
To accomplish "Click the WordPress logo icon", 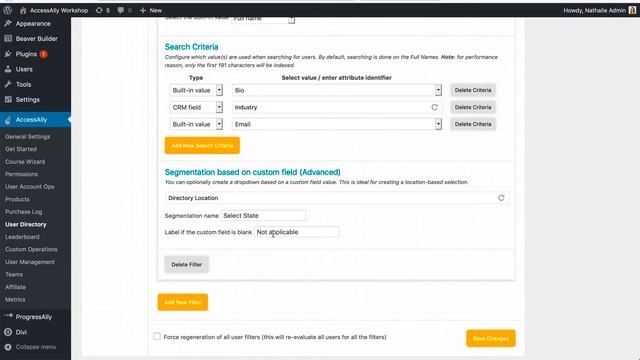I will point(7,10).
